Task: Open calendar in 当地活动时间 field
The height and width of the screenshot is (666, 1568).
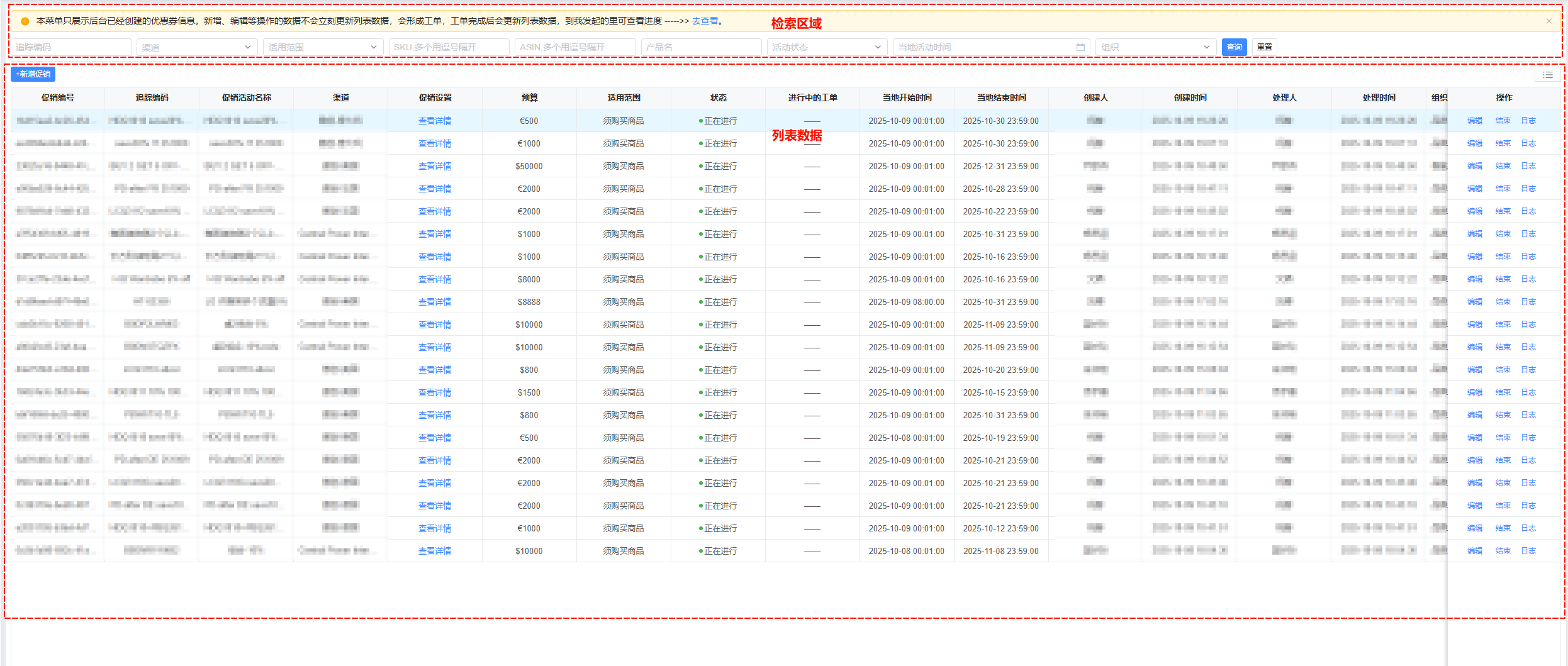Action: tap(1080, 47)
